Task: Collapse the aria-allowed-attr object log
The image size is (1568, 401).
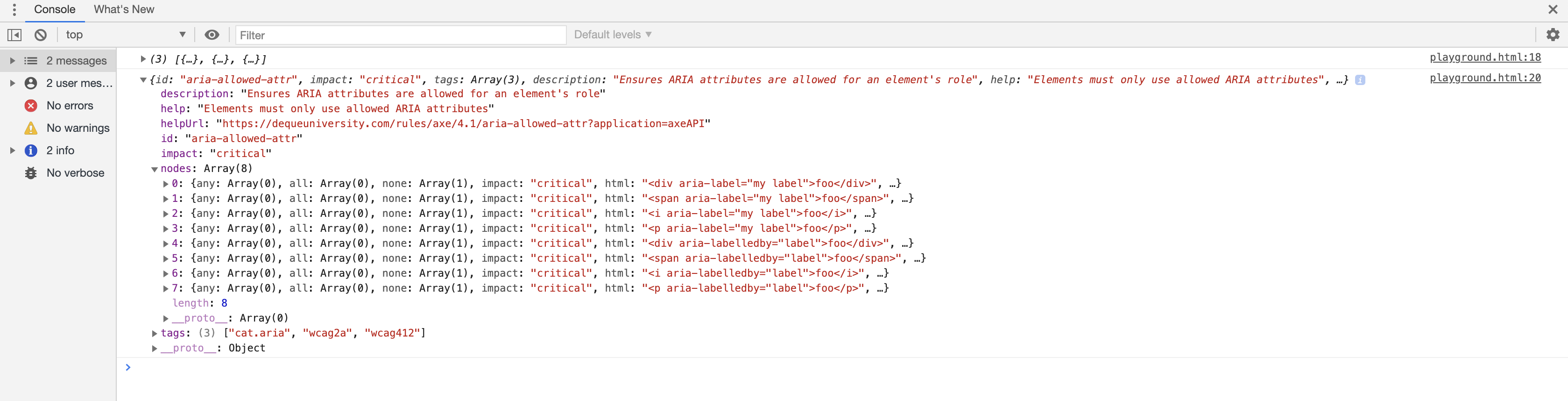Action: (x=143, y=80)
